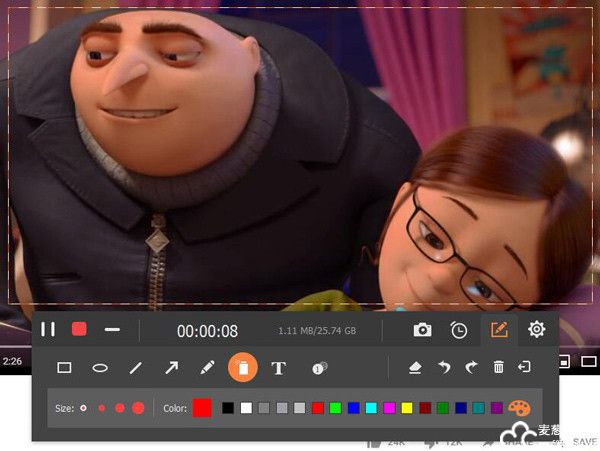Select the Line drawing tool
This screenshot has width=600, height=451.
coord(136,368)
